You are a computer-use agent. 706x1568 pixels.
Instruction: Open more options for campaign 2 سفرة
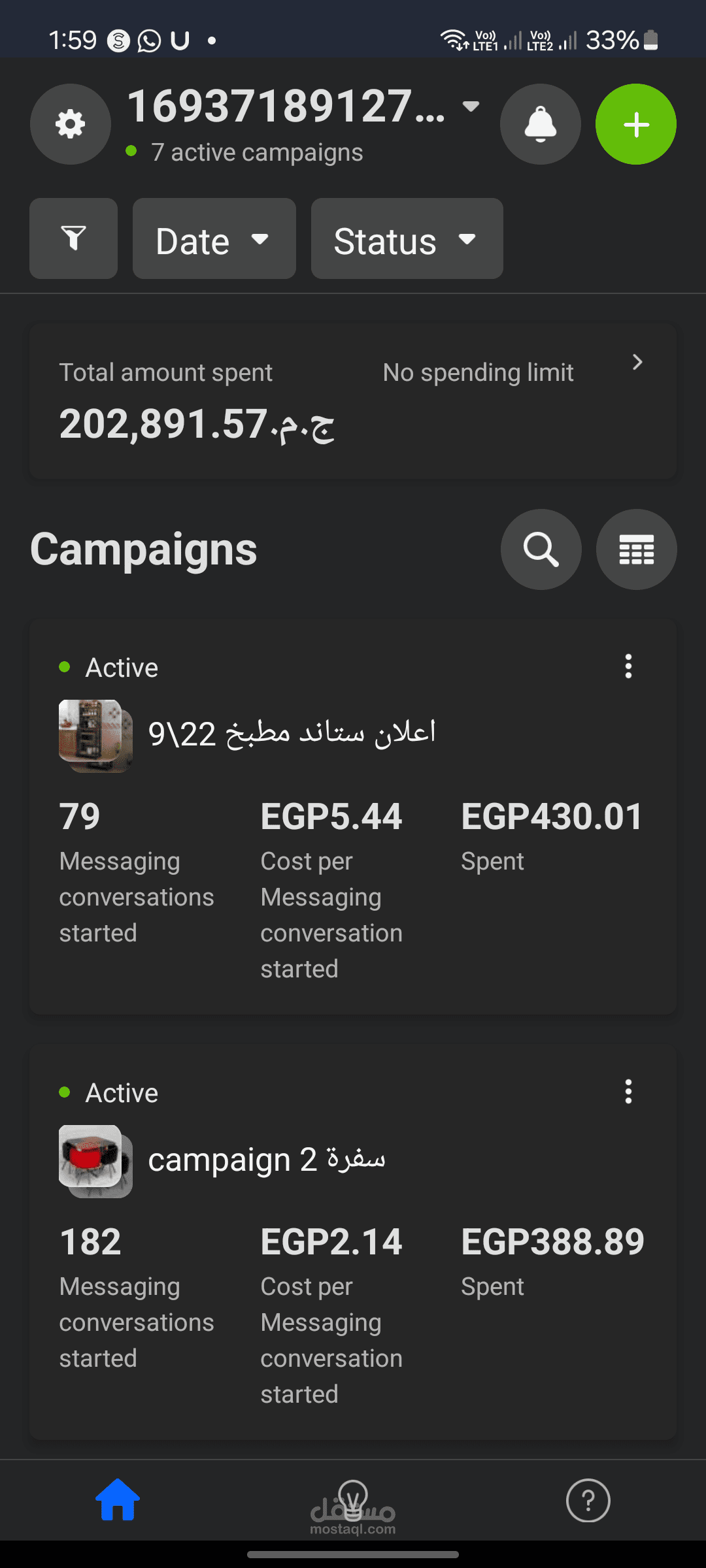628,1092
